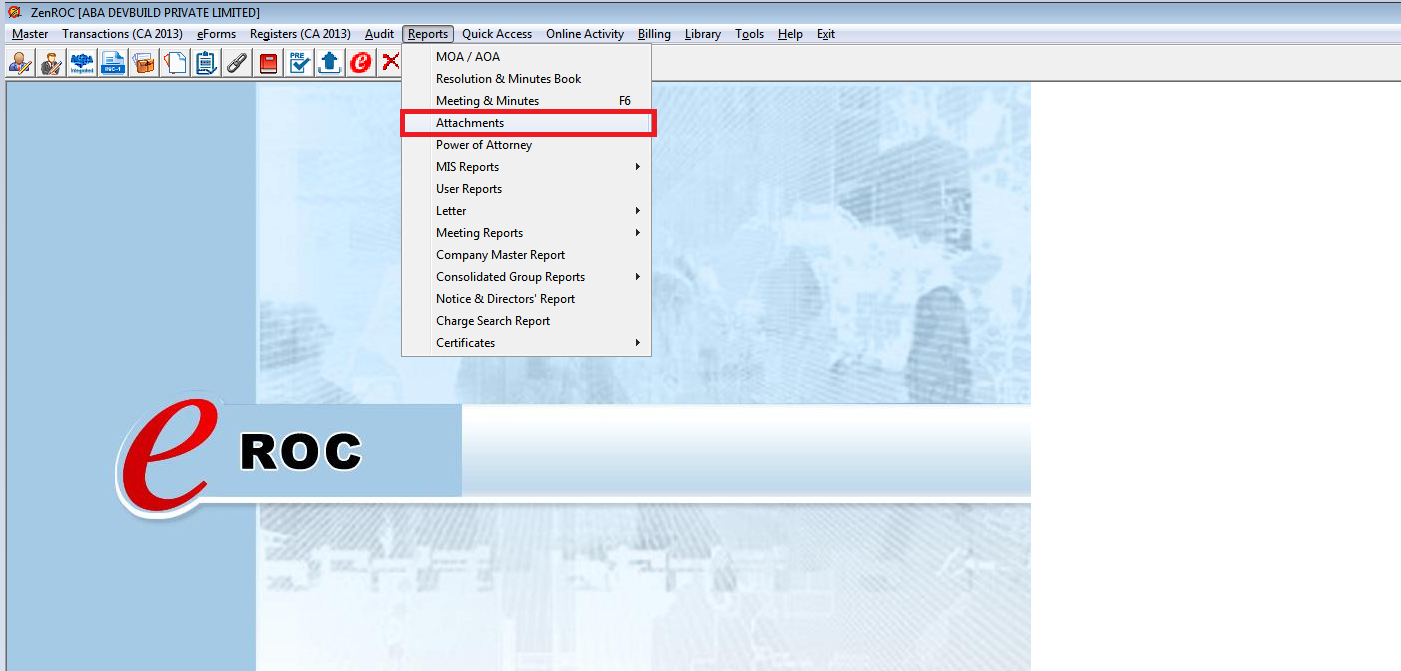This screenshot has width=1401, height=671.
Task: Click the suited man with pen icon
Action: pyautogui.click(x=51, y=63)
